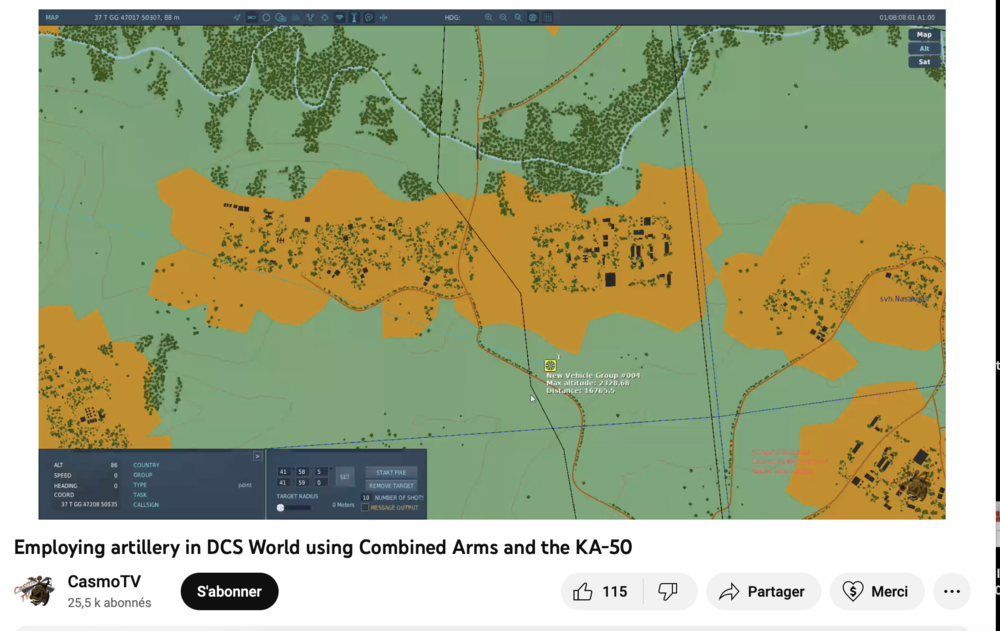Click the rectangle ruler icon in map toolbar
This screenshot has width=1000, height=631.
point(252,17)
